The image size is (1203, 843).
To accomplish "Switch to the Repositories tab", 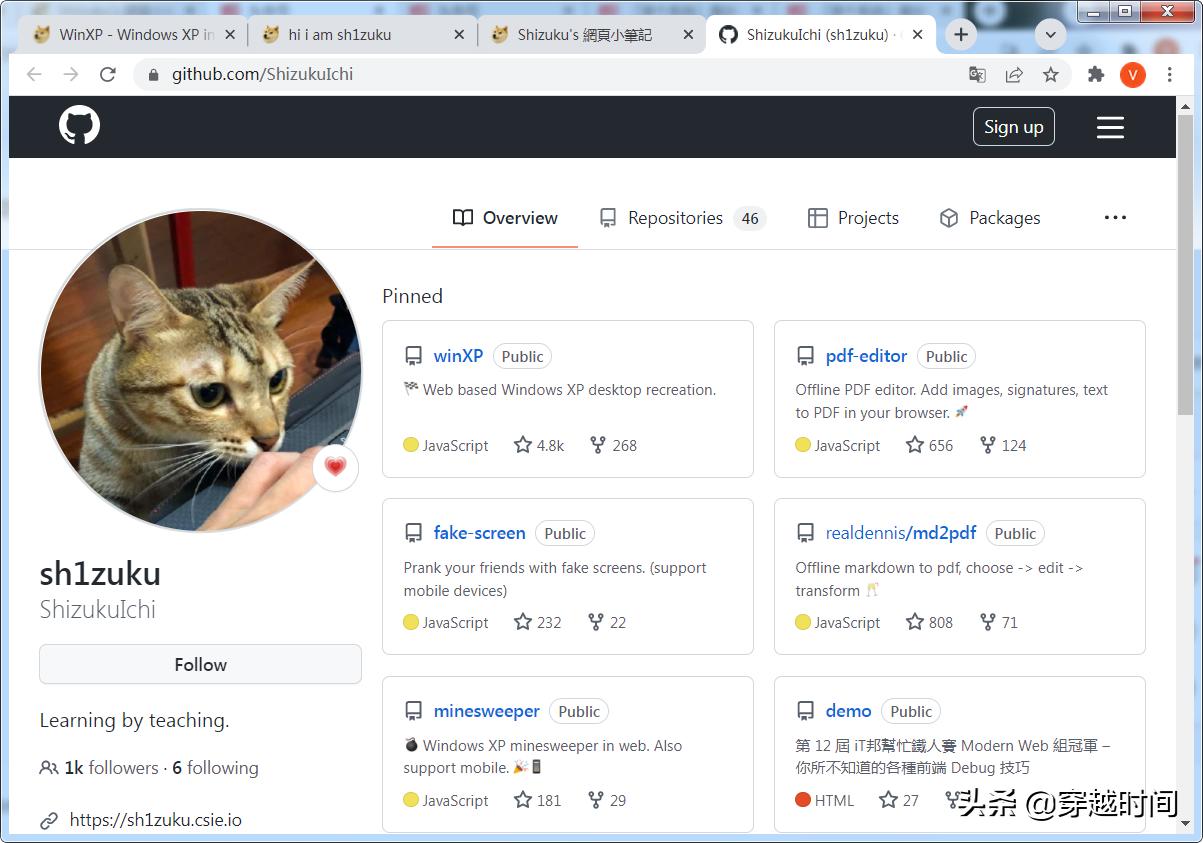I will (x=675, y=218).
